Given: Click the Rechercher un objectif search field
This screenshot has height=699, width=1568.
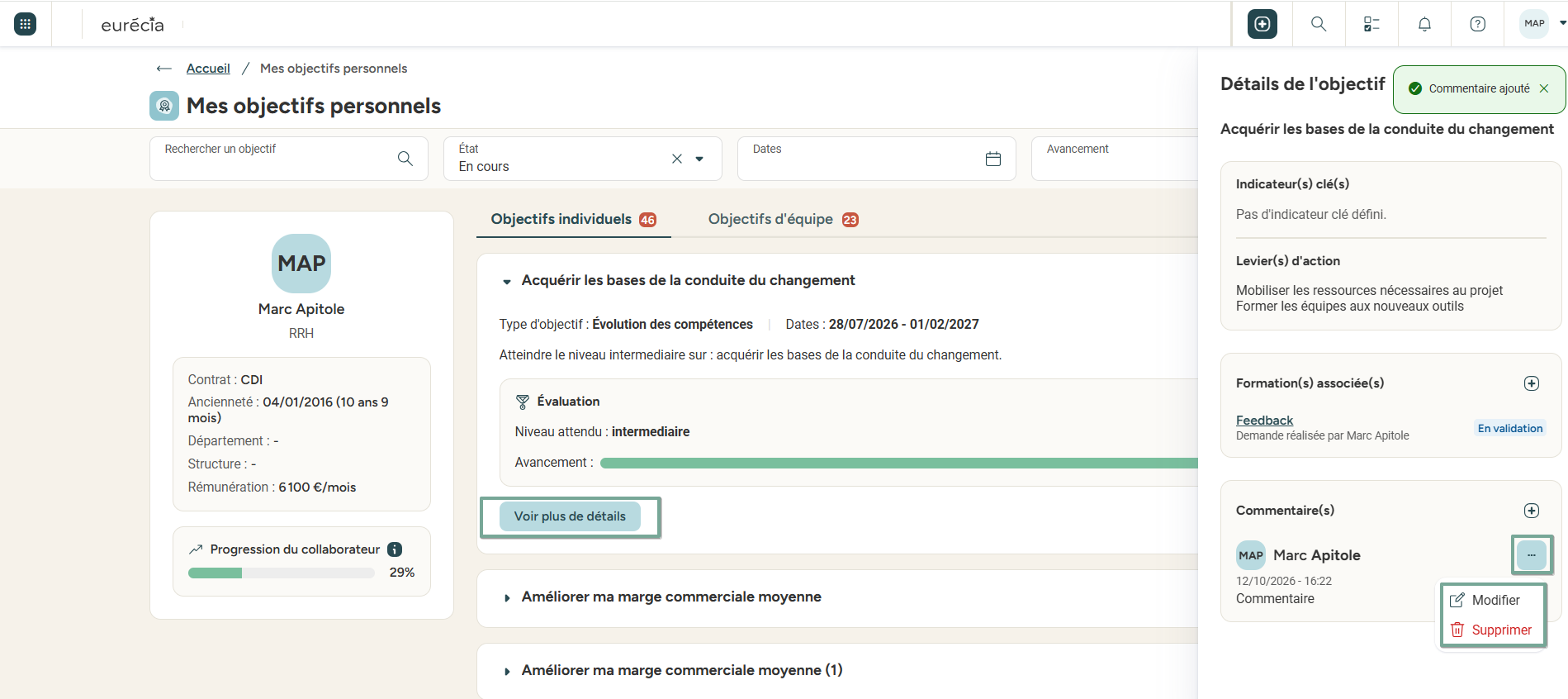Looking at the screenshot, I should coord(289,159).
